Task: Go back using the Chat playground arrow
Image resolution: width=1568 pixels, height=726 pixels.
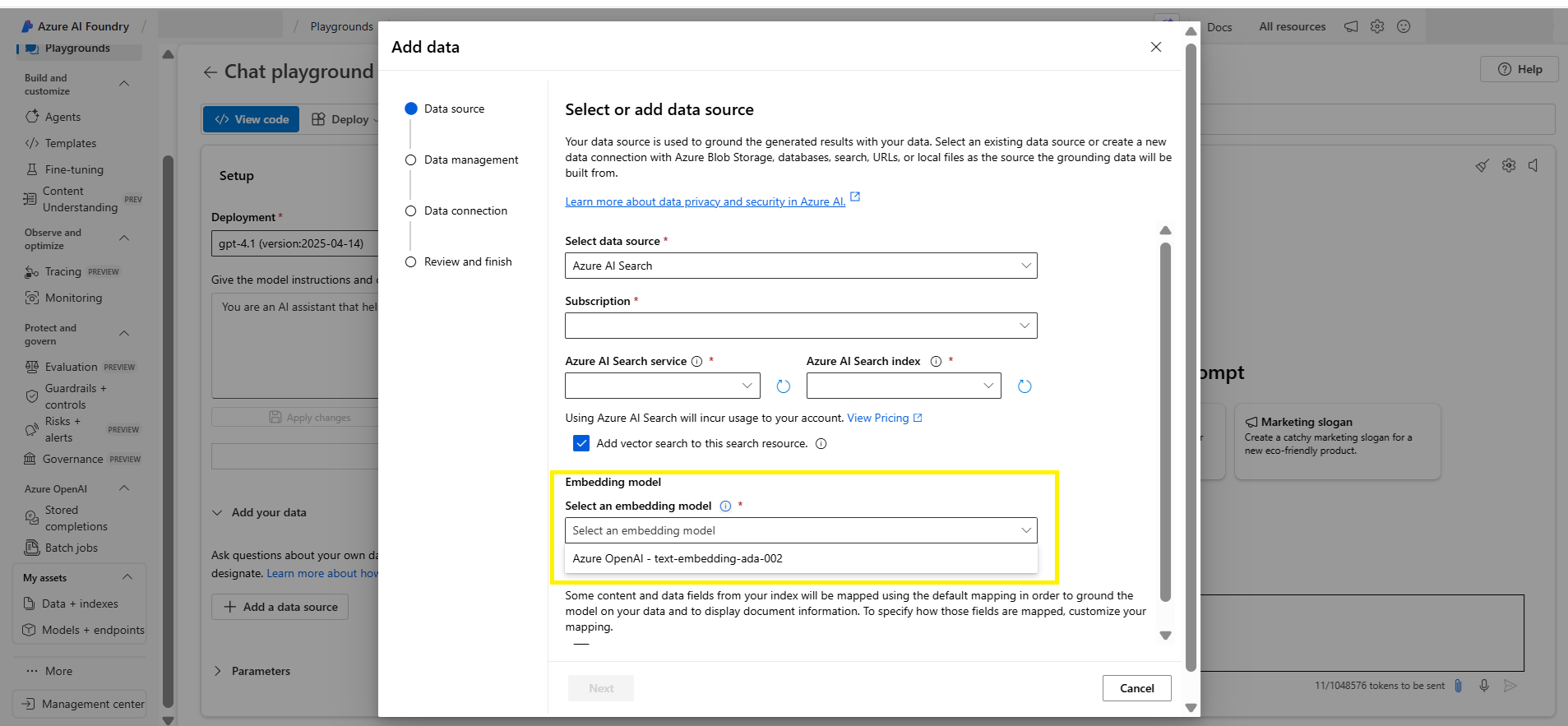Action: tap(210, 72)
